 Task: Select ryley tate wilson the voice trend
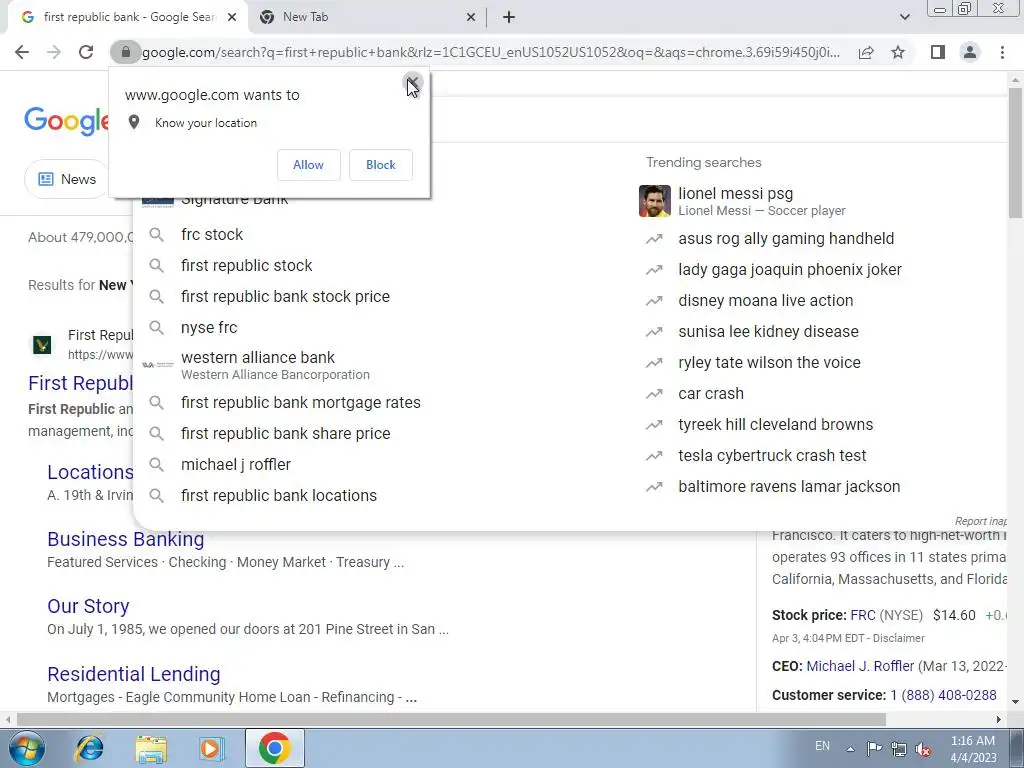pos(769,362)
